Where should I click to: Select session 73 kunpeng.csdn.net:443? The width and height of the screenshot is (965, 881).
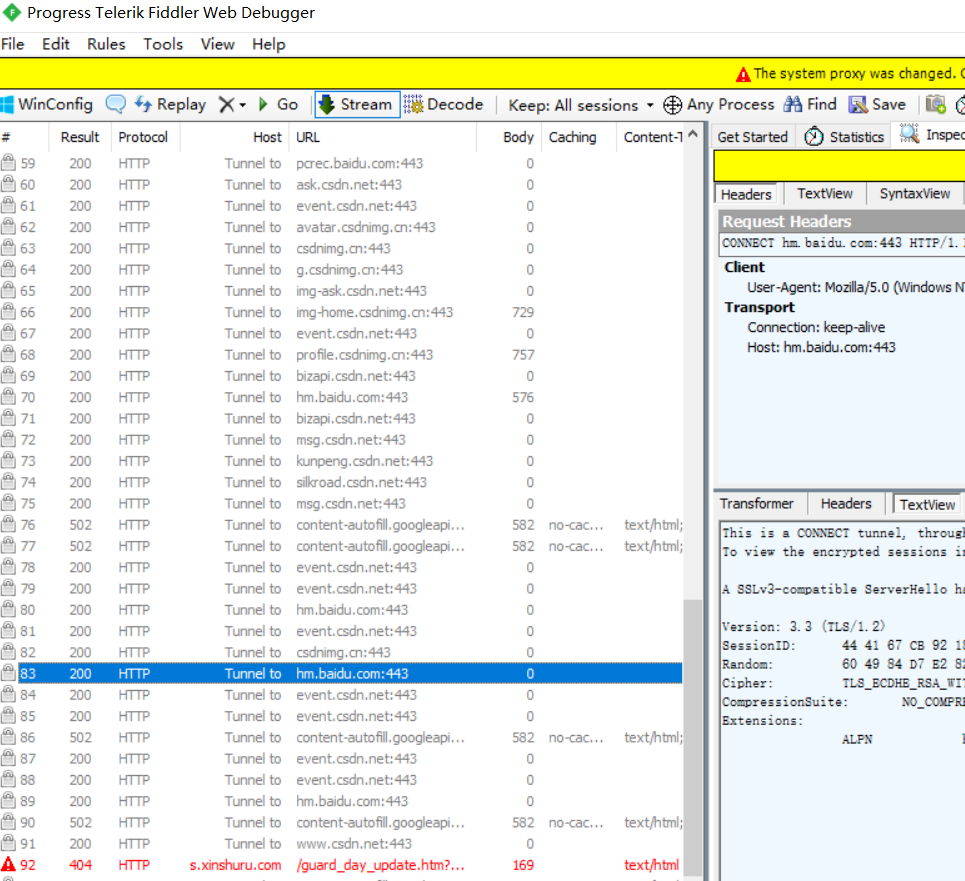(341, 461)
